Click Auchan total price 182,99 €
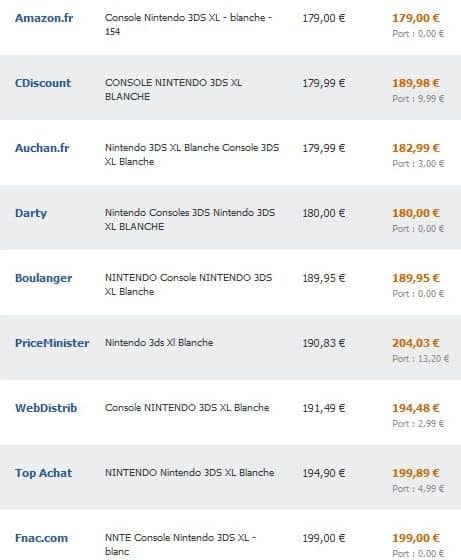Image resolution: width=461 pixels, height=560 pixels. [416, 148]
